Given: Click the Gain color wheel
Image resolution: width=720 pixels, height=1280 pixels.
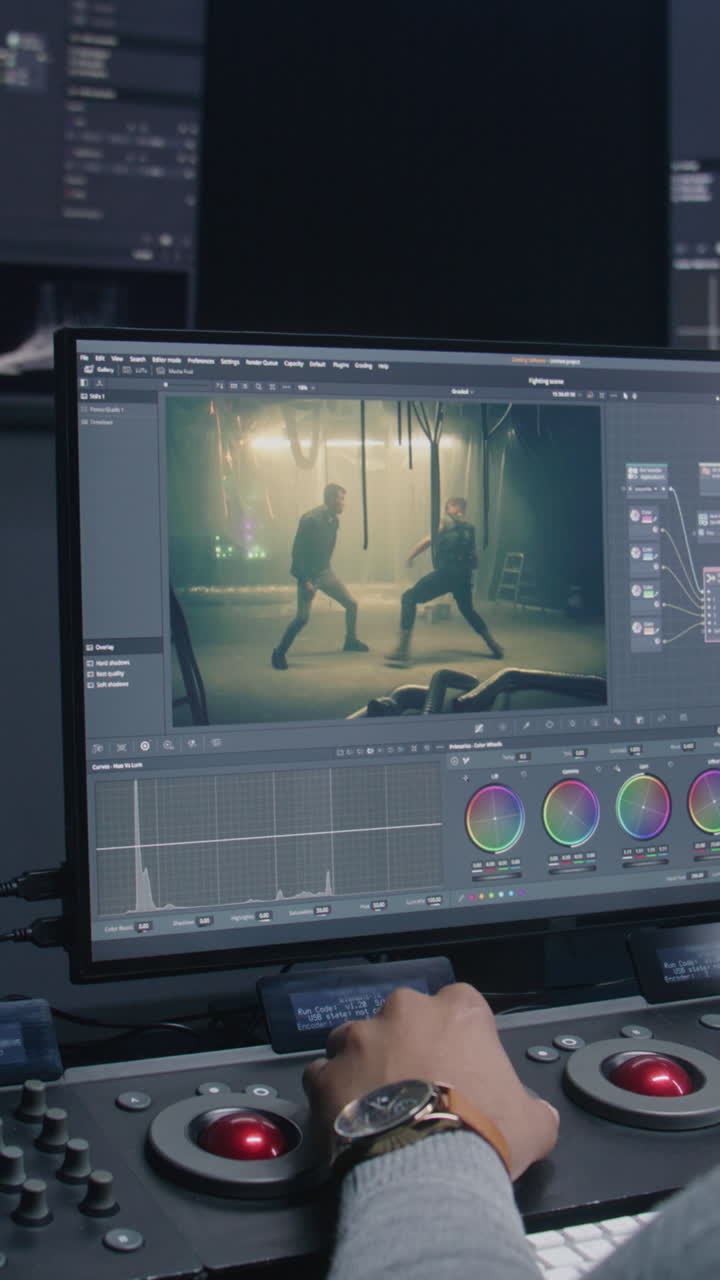Looking at the screenshot, I should point(643,807).
